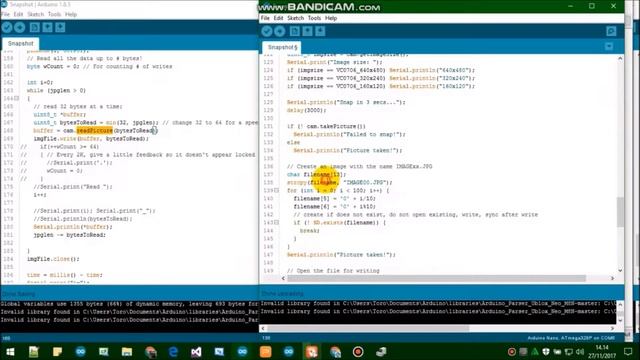Collapse code block at line 164
Screen dimensions: 640x360
(x=17, y=98)
